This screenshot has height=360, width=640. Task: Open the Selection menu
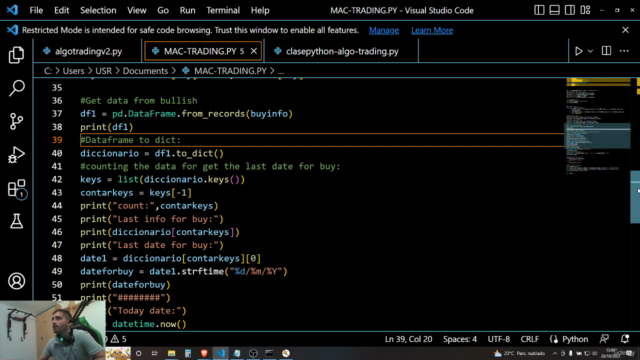coord(98,10)
